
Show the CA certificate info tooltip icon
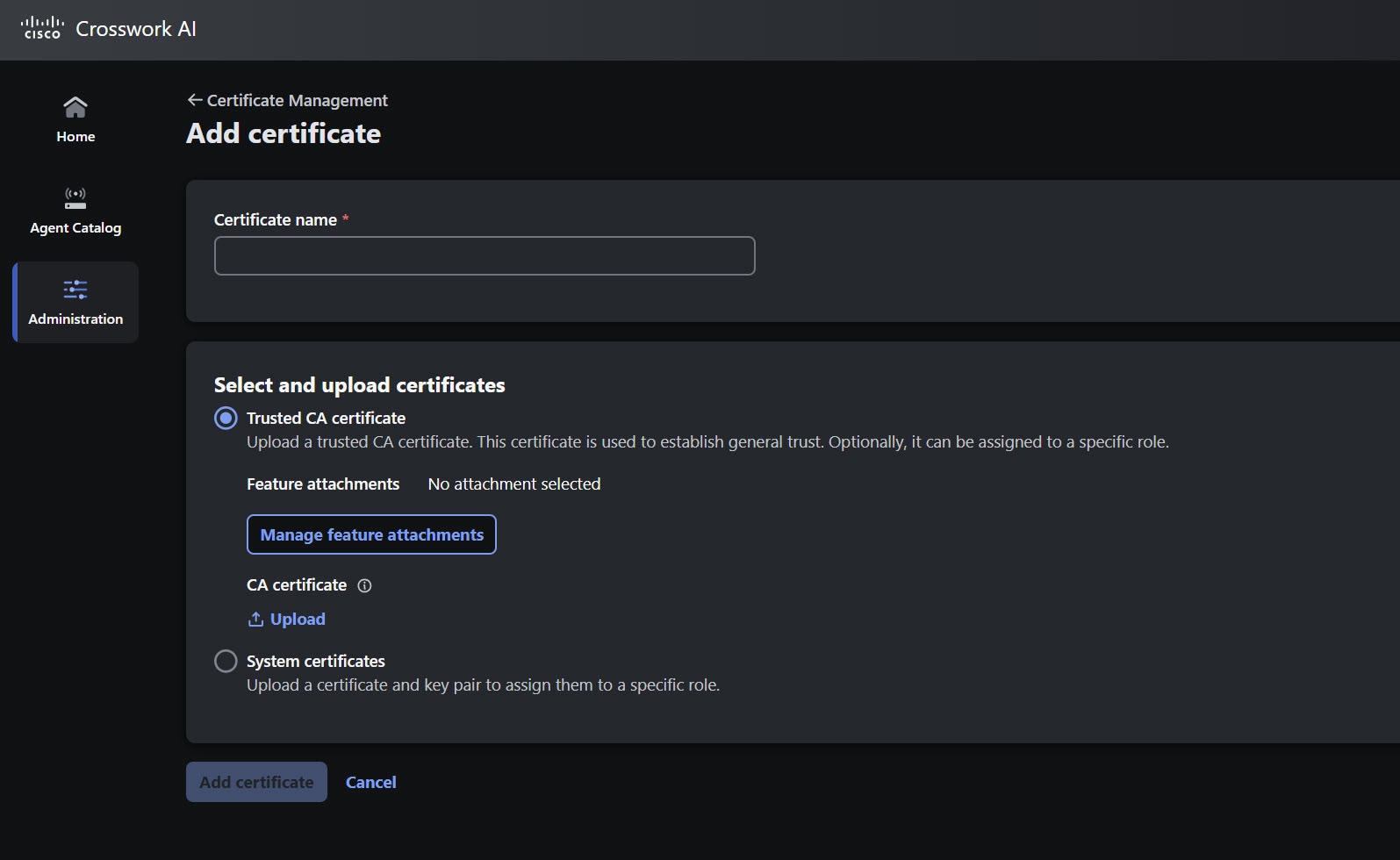coord(365,585)
